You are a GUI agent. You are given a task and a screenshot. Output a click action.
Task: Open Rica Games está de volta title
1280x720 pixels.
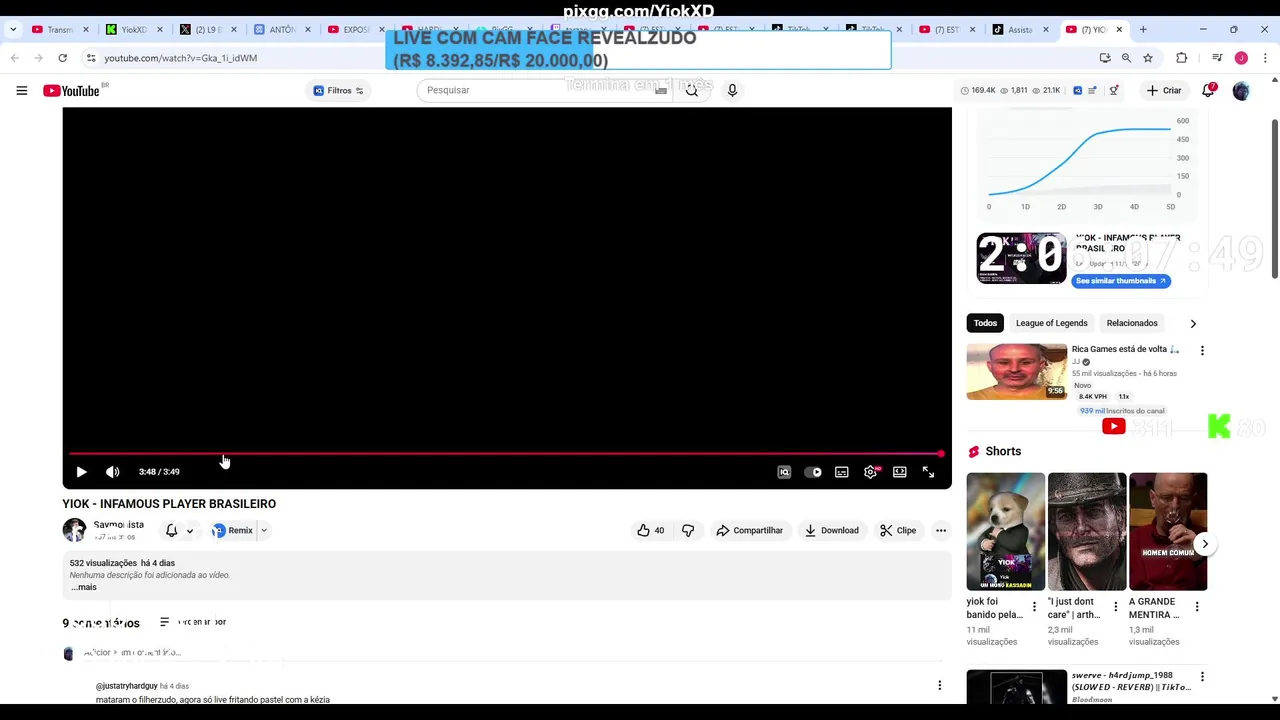(1126, 349)
